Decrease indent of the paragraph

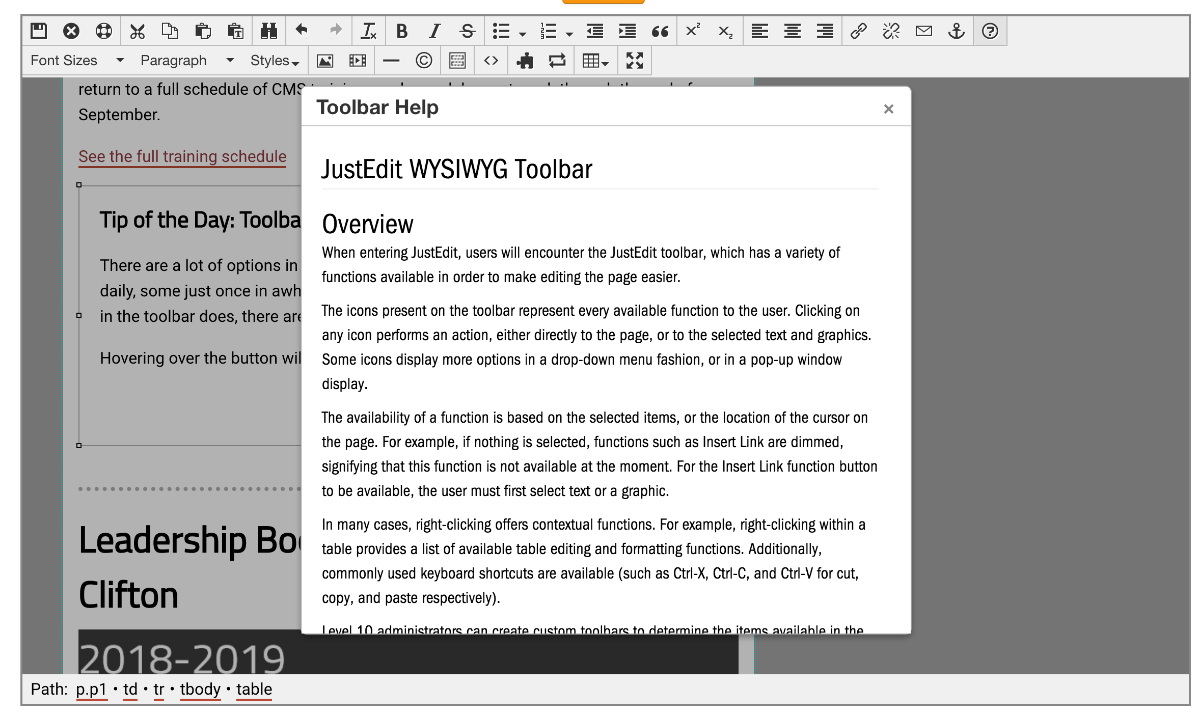pyautogui.click(x=593, y=32)
